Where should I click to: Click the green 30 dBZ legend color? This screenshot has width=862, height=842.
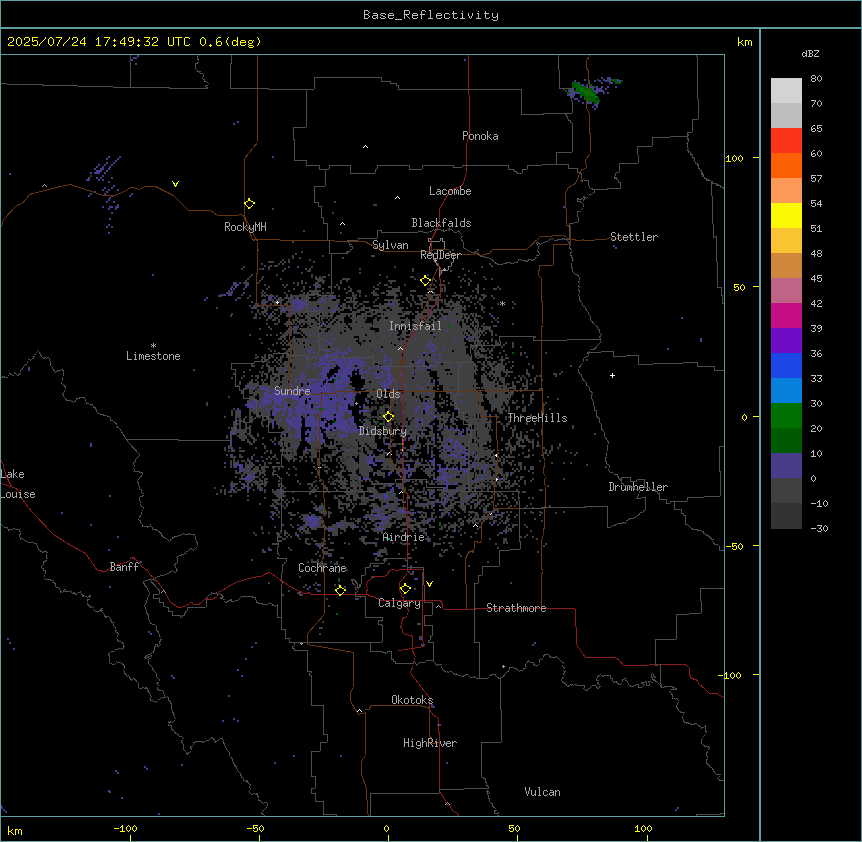tap(786, 416)
